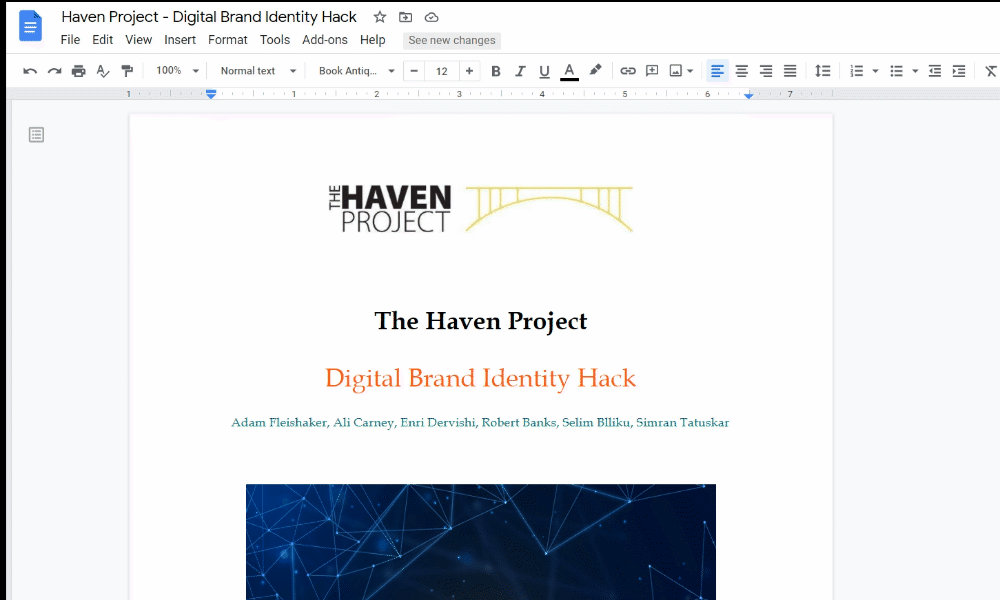Select the Paint format roller icon
The height and width of the screenshot is (600, 1000).
pyautogui.click(x=127, y=71)
